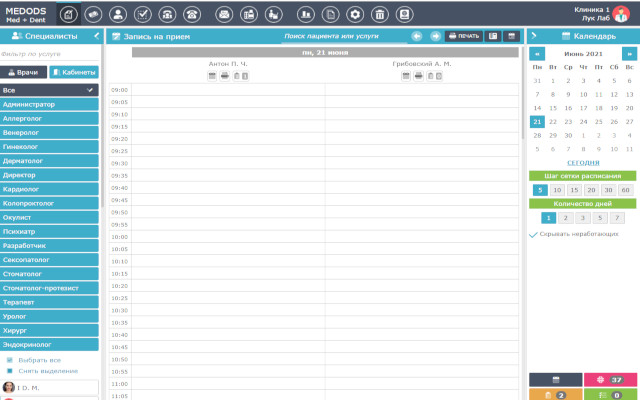Open the call center operator phone icon

[167, 15]
